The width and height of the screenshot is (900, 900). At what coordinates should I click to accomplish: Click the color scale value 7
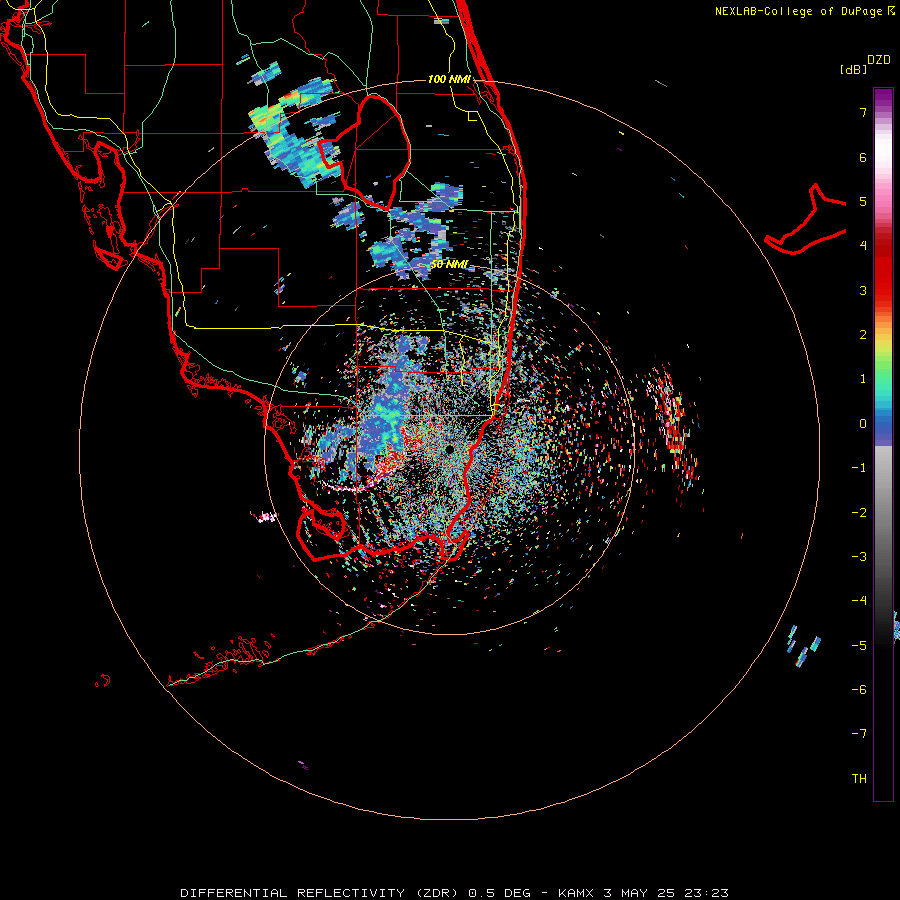863,112
